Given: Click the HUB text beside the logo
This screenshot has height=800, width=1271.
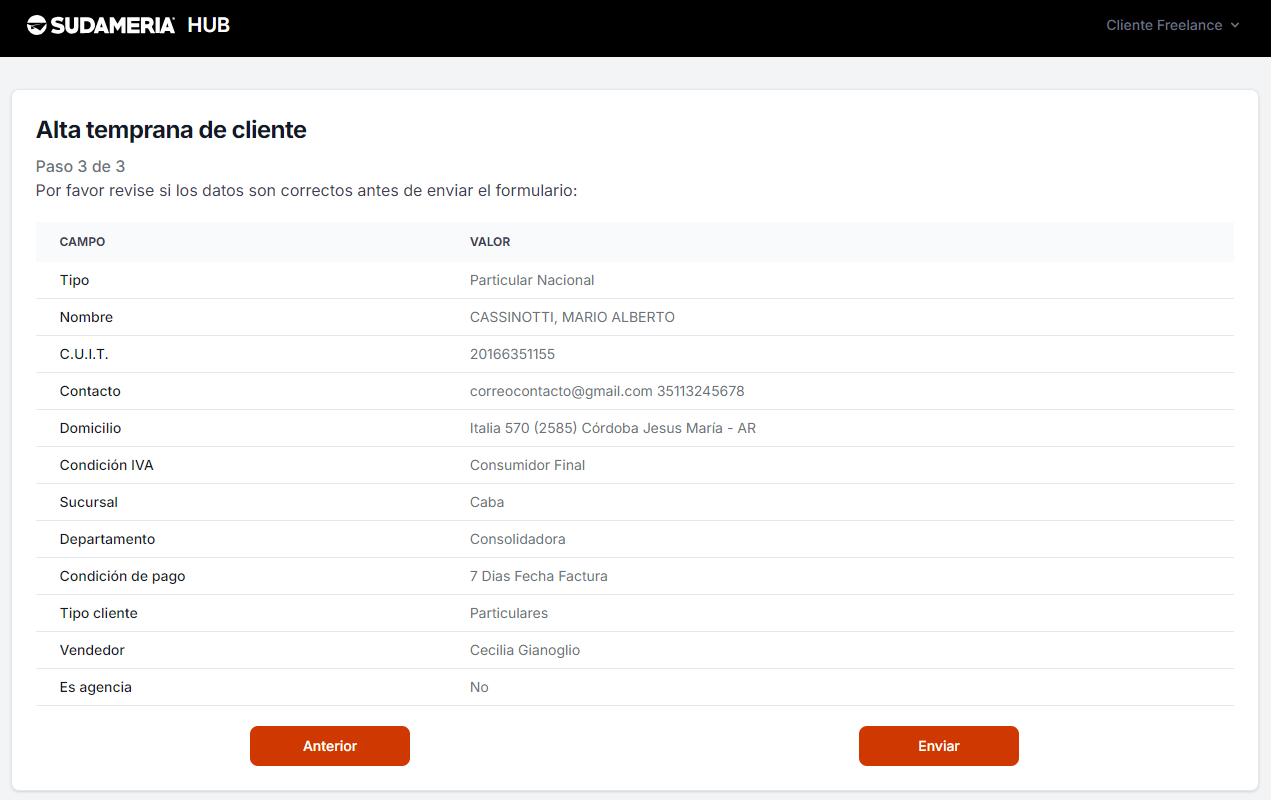Looking at the screenshot, I should coord(208,25).
